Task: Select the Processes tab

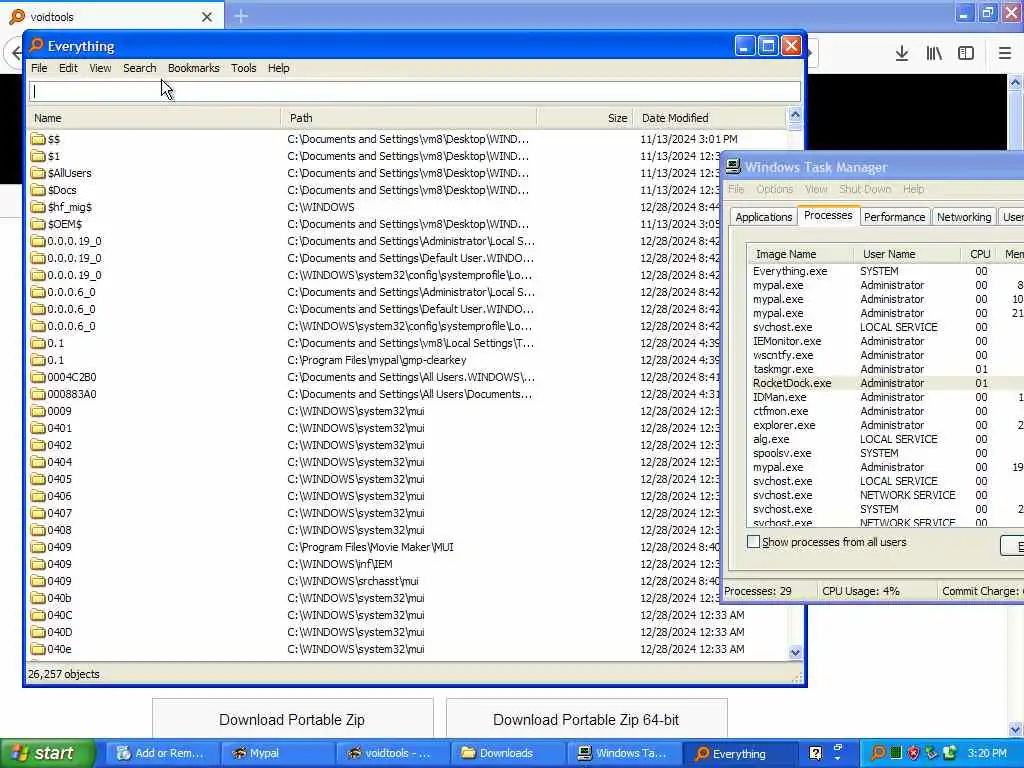Action: pyautogui.click(x=828, y=215)
